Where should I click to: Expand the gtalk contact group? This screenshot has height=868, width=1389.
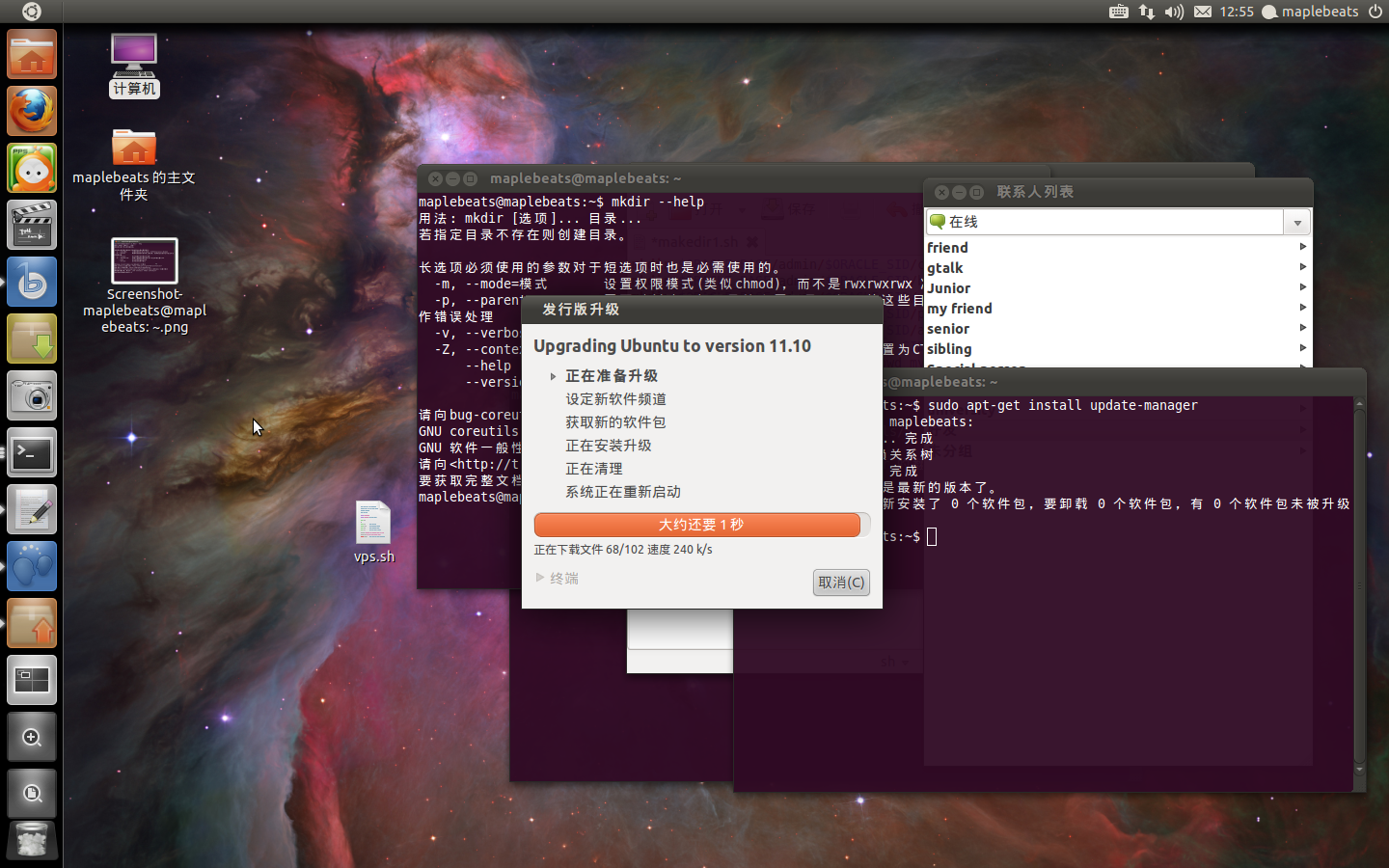point(1117,268)
